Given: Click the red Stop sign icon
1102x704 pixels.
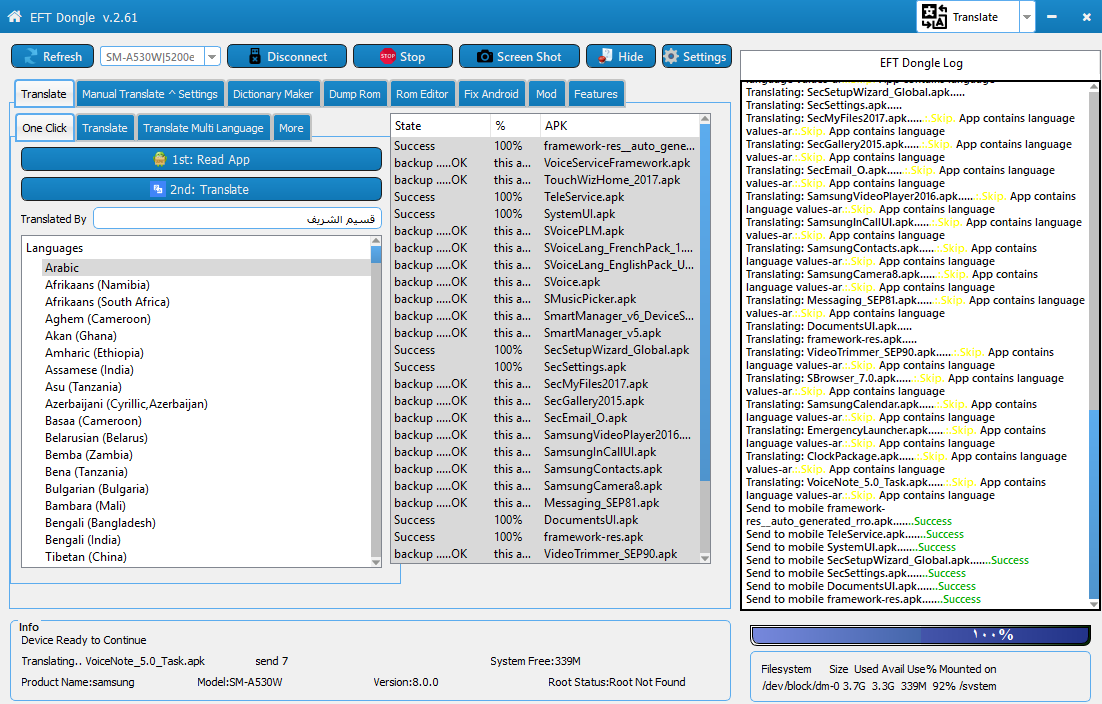Looking at the screenshot, I should (x=387, y=56).
